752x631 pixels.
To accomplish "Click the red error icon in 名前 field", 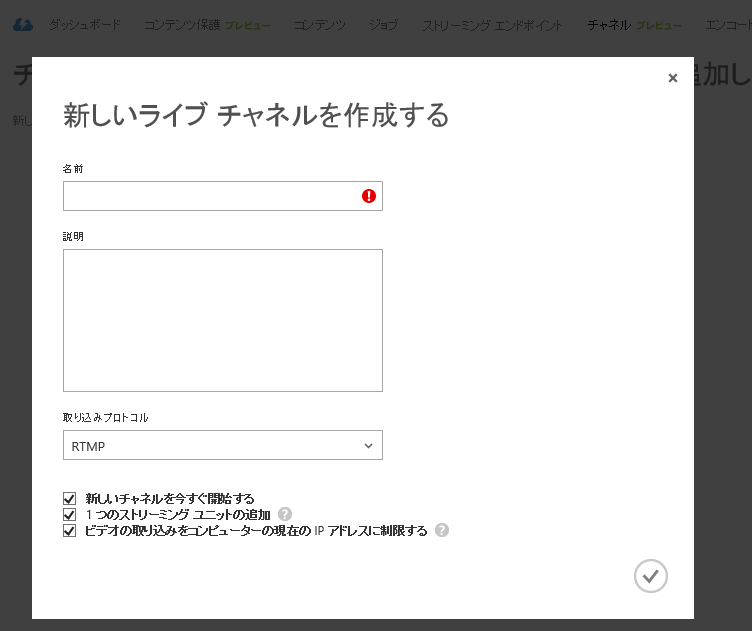I will click(x=369, y=196).
